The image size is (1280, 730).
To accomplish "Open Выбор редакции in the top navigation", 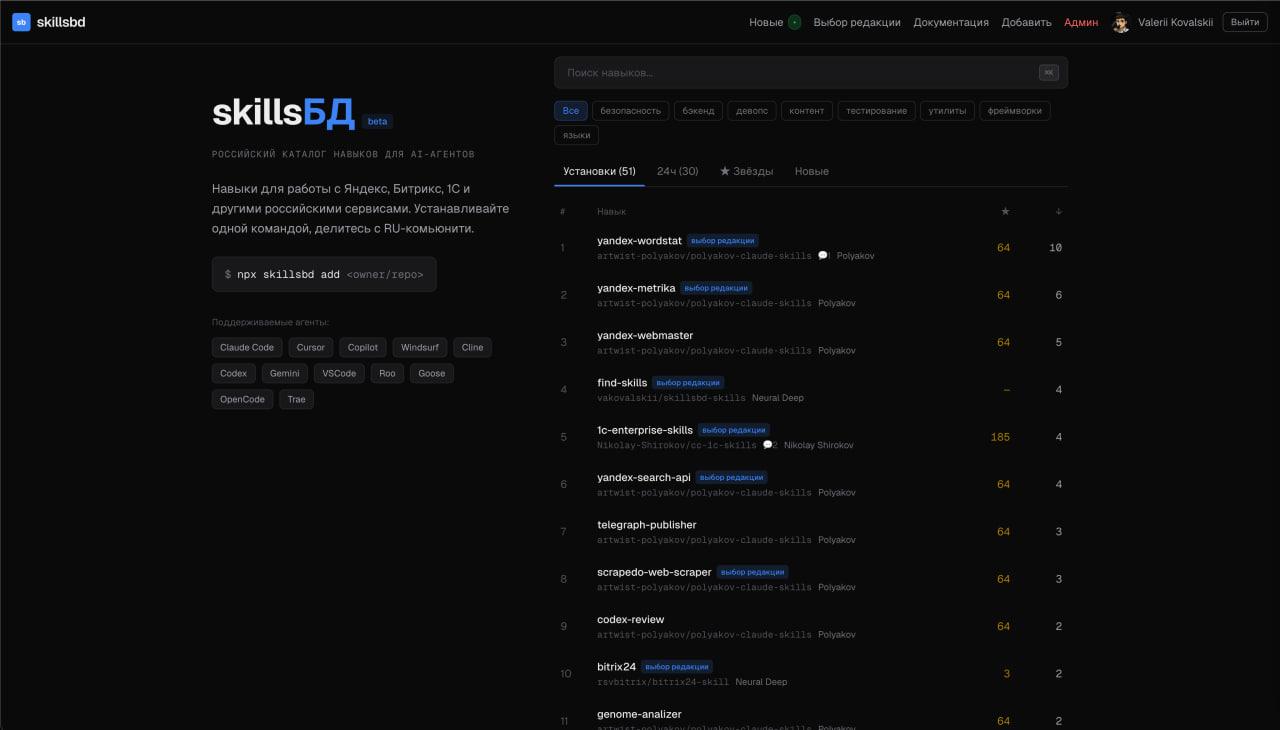I will [x=857, y=22].
